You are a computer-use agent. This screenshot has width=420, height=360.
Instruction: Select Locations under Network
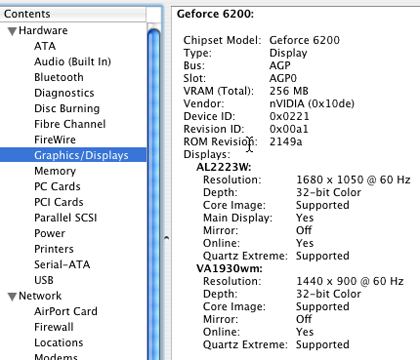pyautogui.click(x=59, y=343)
